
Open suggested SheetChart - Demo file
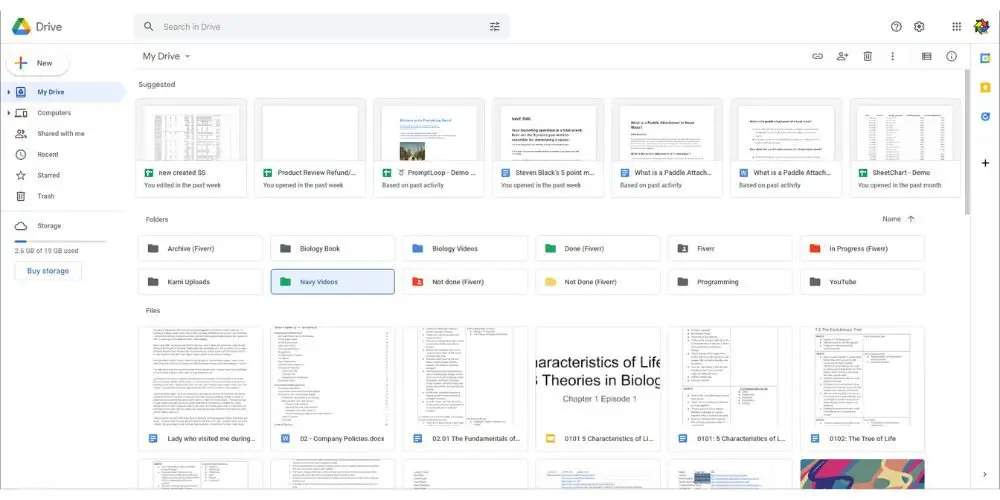tap(905, 147)
